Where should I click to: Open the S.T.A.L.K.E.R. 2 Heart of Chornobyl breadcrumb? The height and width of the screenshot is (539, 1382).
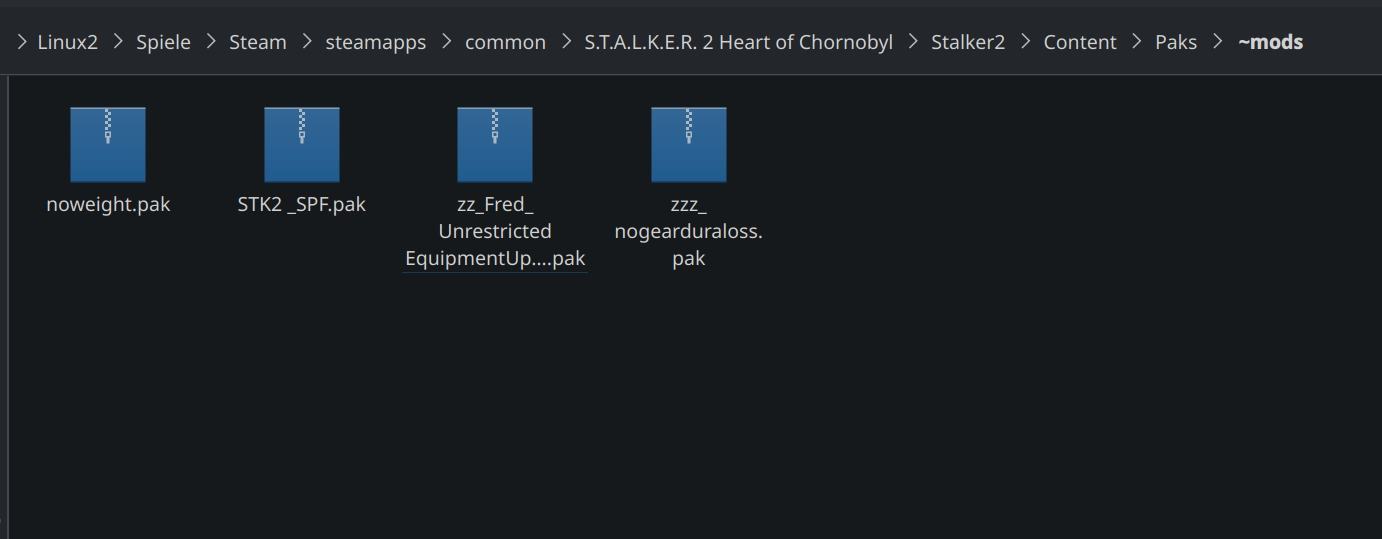coord(739,42)
